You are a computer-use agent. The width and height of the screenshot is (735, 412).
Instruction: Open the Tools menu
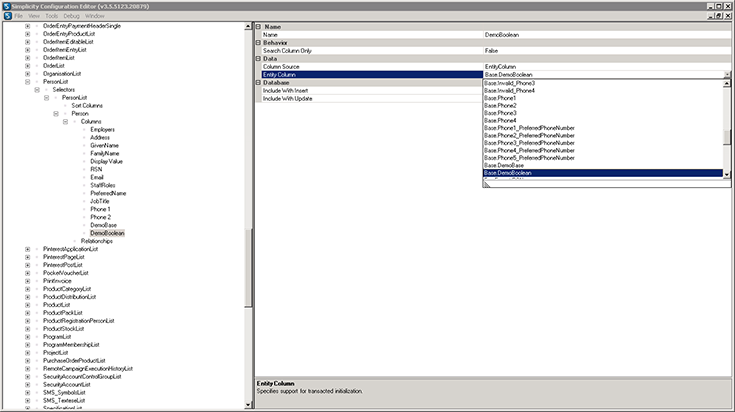tap(52, 16)
